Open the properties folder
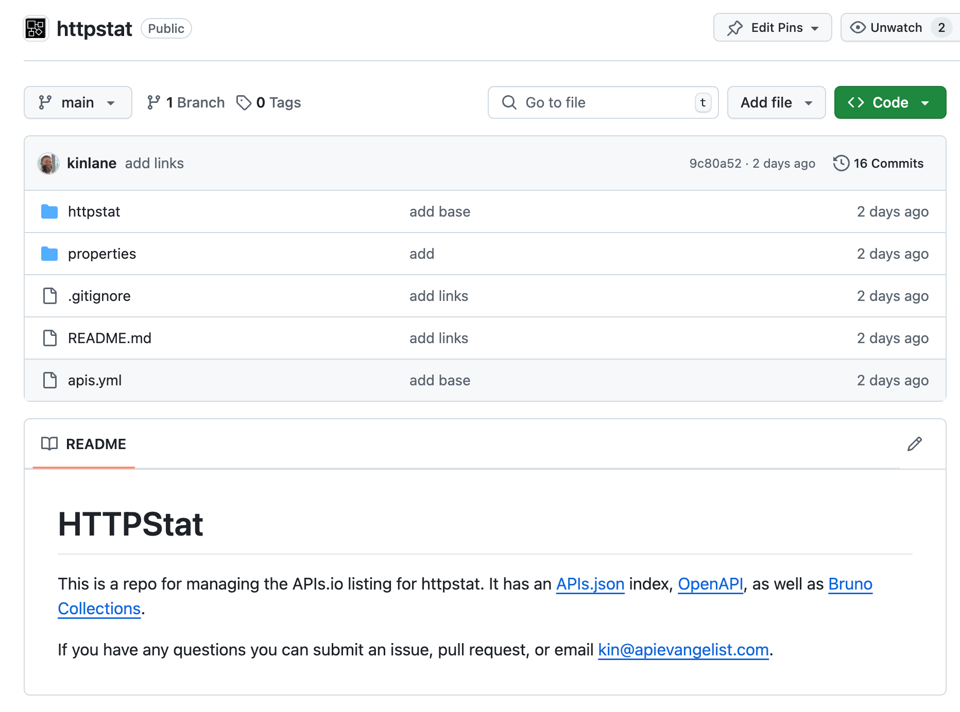960x712 pixels. point(102,254)
